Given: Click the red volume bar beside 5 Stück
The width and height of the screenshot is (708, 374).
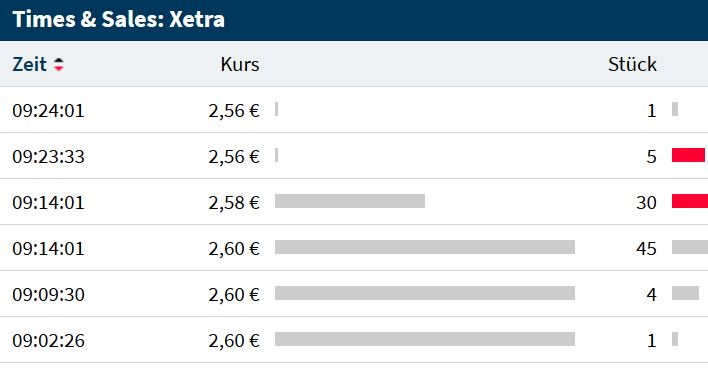Looking at the screenshot, I should pyautogui.click(x=688, y=155).
